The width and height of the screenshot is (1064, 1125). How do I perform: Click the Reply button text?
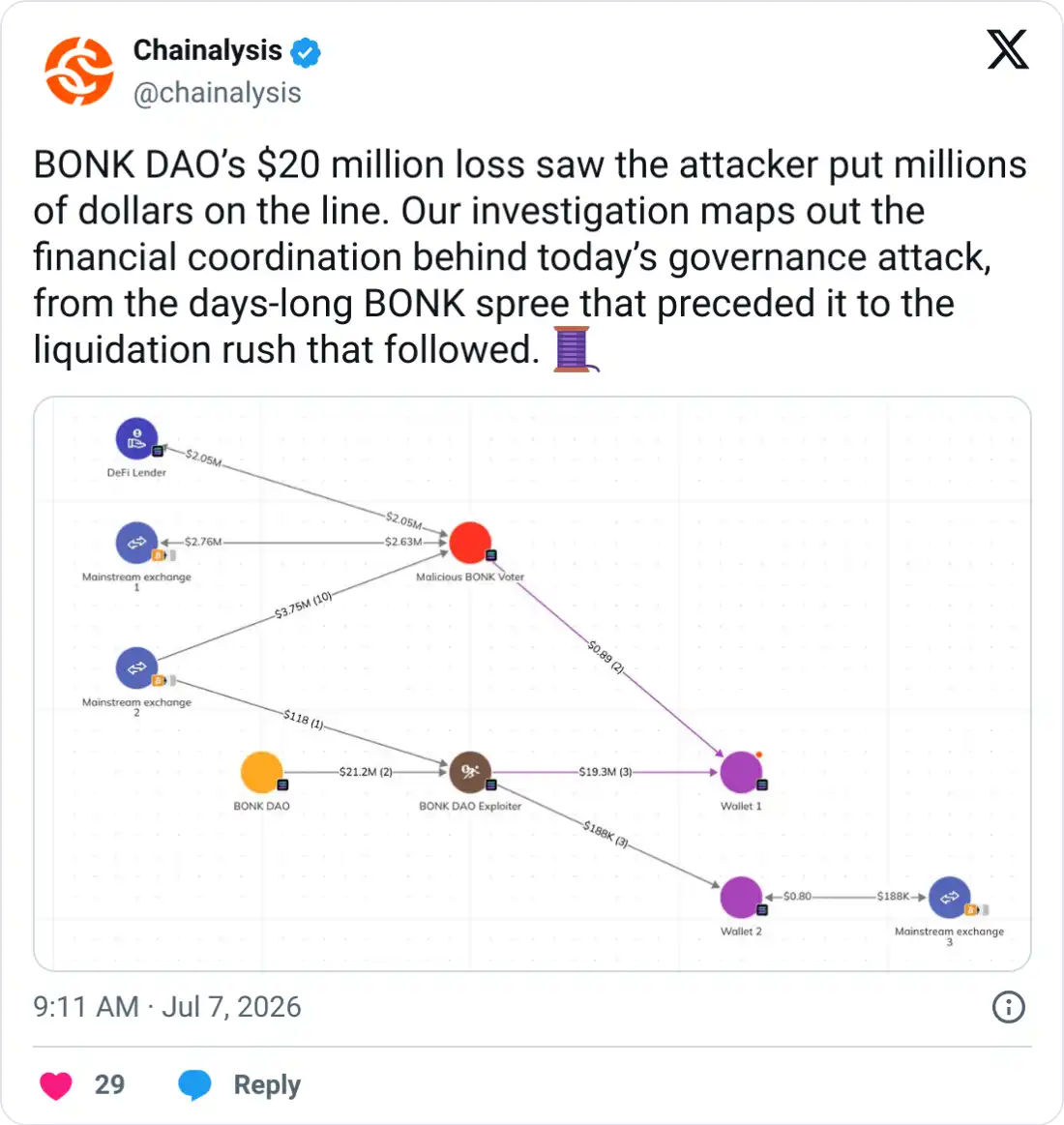pos(267,1084)
